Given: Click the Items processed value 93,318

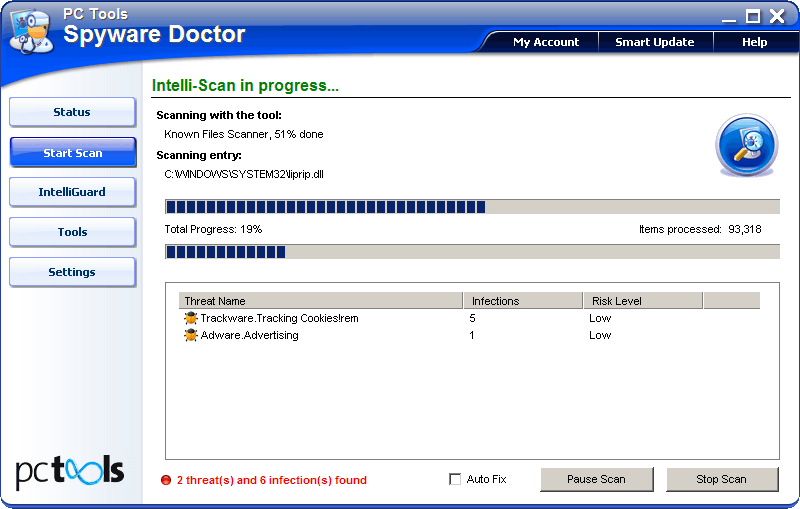Looking at the screenshot, I should (x=744, y=230).
